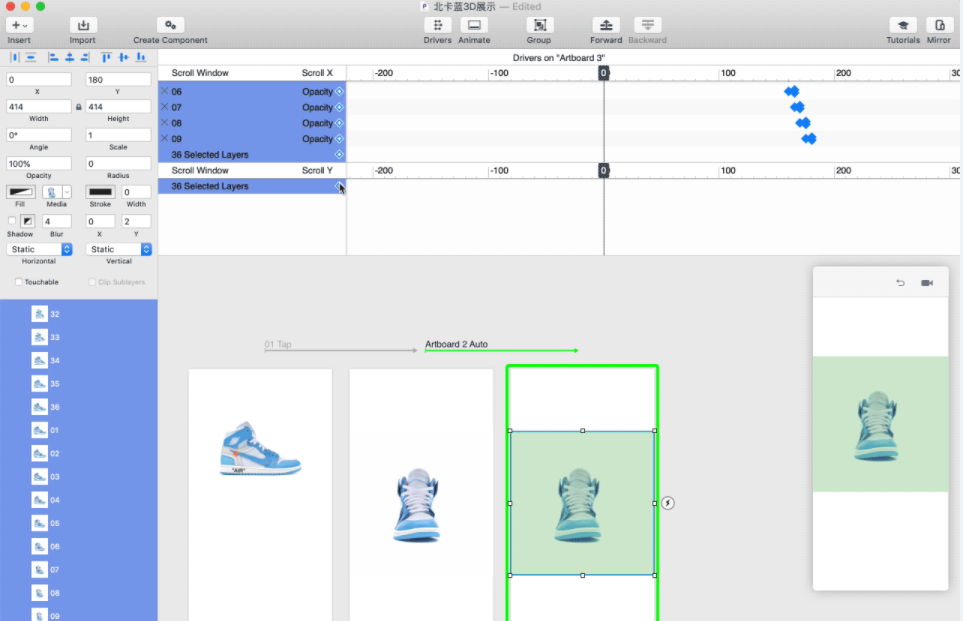Click the Fill color swatch
963x621 pixels.
[x=20, y=191]
